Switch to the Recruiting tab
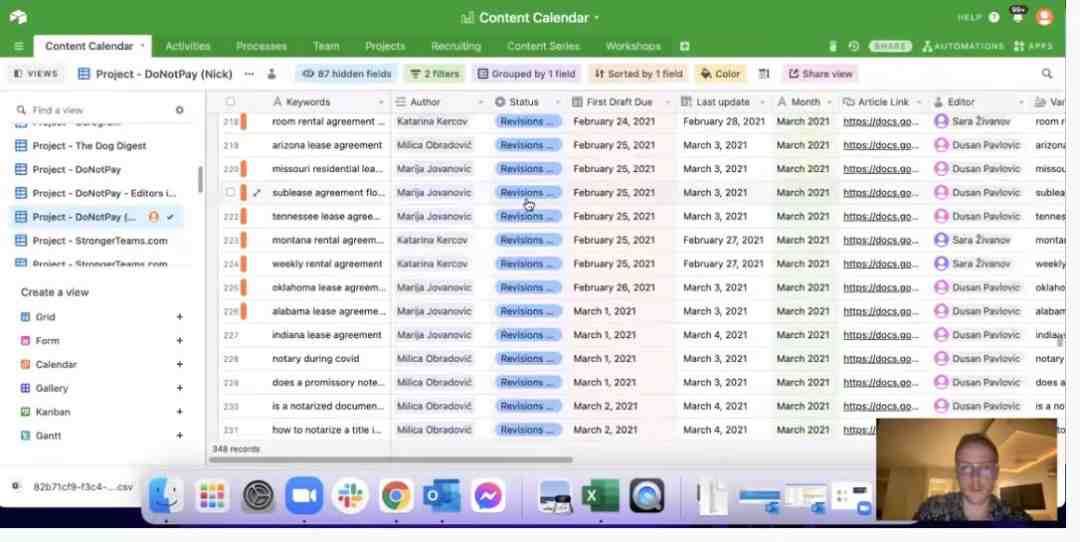The image size is (1080, 542). coord(456,46)
